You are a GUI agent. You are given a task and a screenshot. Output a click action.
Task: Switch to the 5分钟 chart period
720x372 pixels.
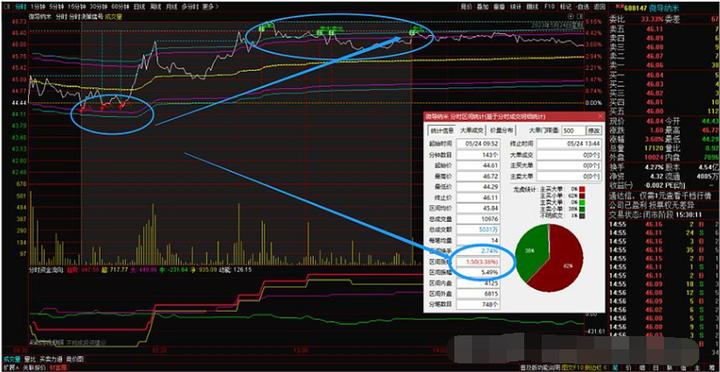pyautogui.click(x=56, y=7)
